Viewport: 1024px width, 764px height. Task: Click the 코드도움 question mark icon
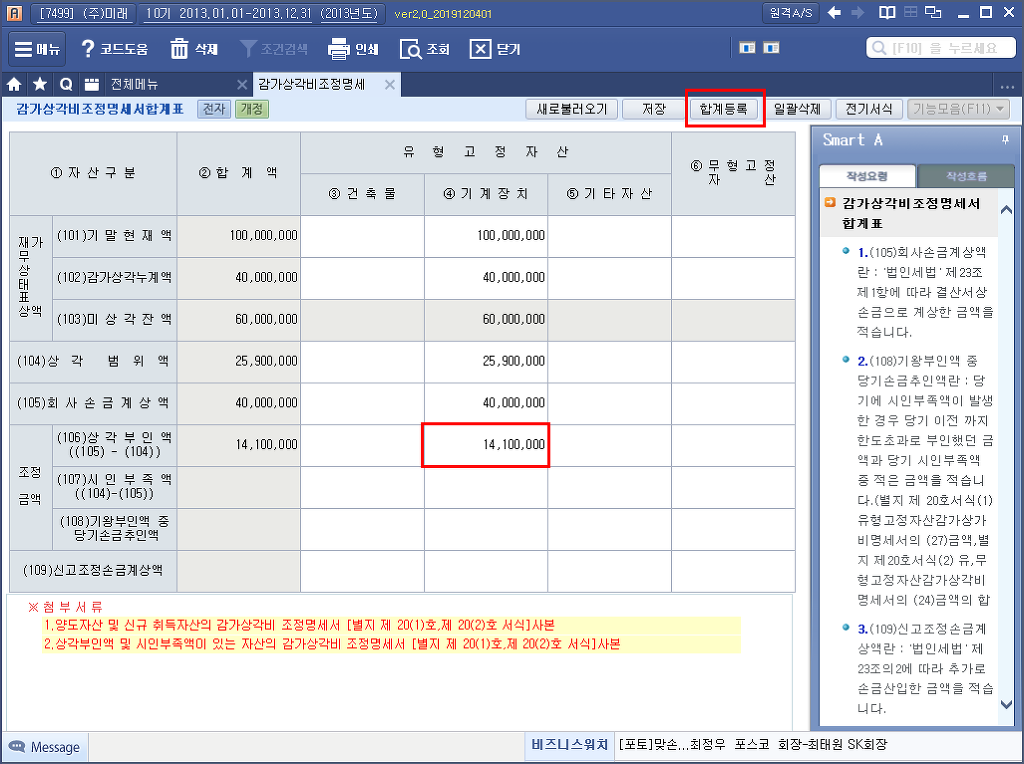pyautogui.click(x=88, y=49)
